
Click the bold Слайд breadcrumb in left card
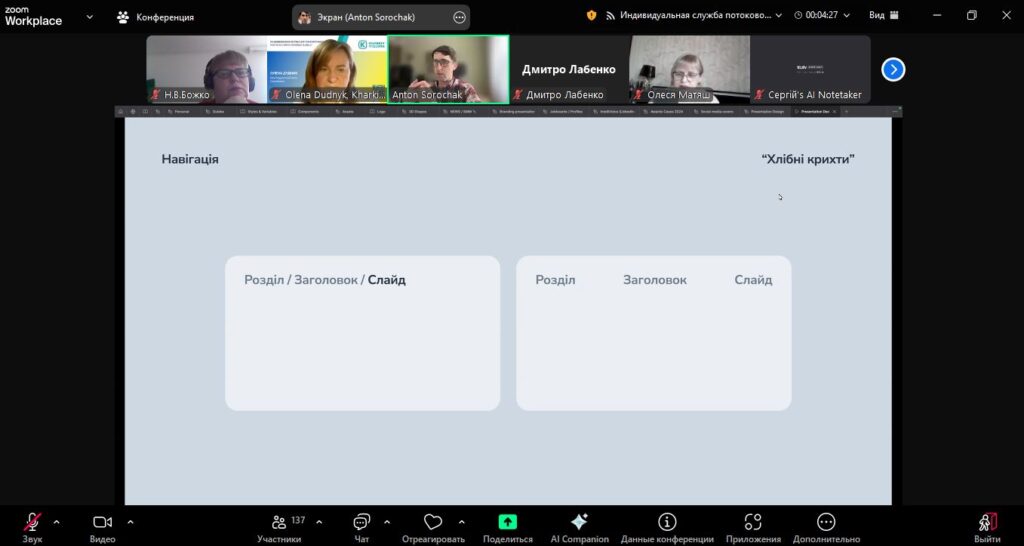387,280
